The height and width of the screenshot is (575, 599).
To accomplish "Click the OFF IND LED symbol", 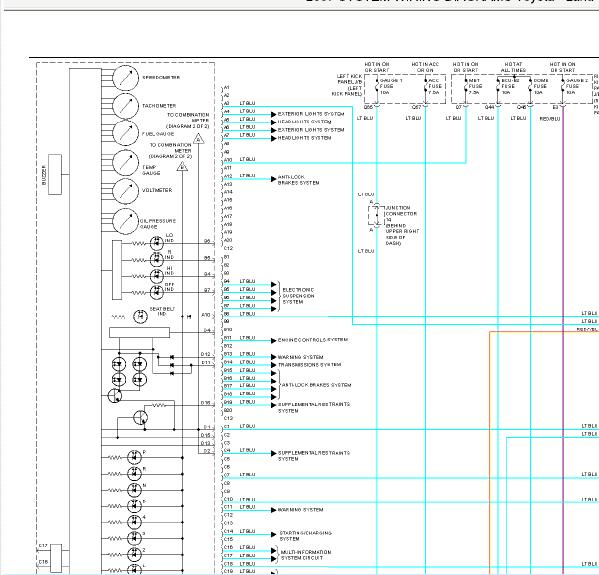I will (x=157, y=292).
